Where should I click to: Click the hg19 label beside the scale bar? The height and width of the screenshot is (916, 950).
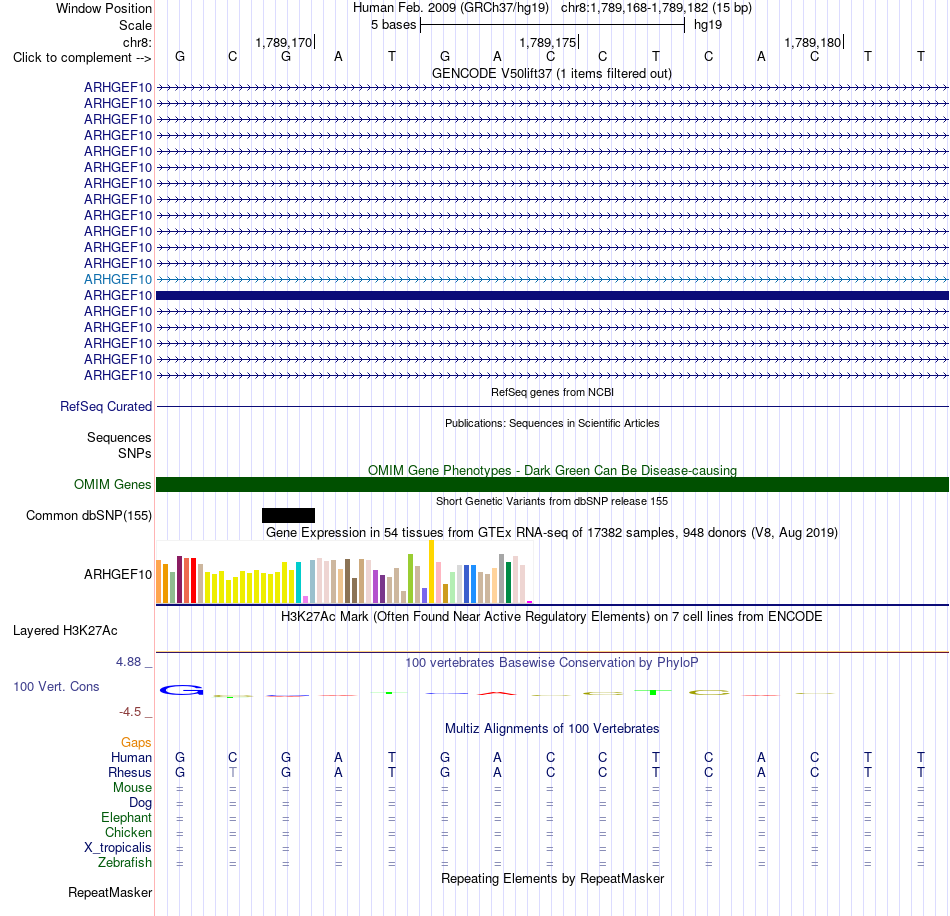point(708,25)
